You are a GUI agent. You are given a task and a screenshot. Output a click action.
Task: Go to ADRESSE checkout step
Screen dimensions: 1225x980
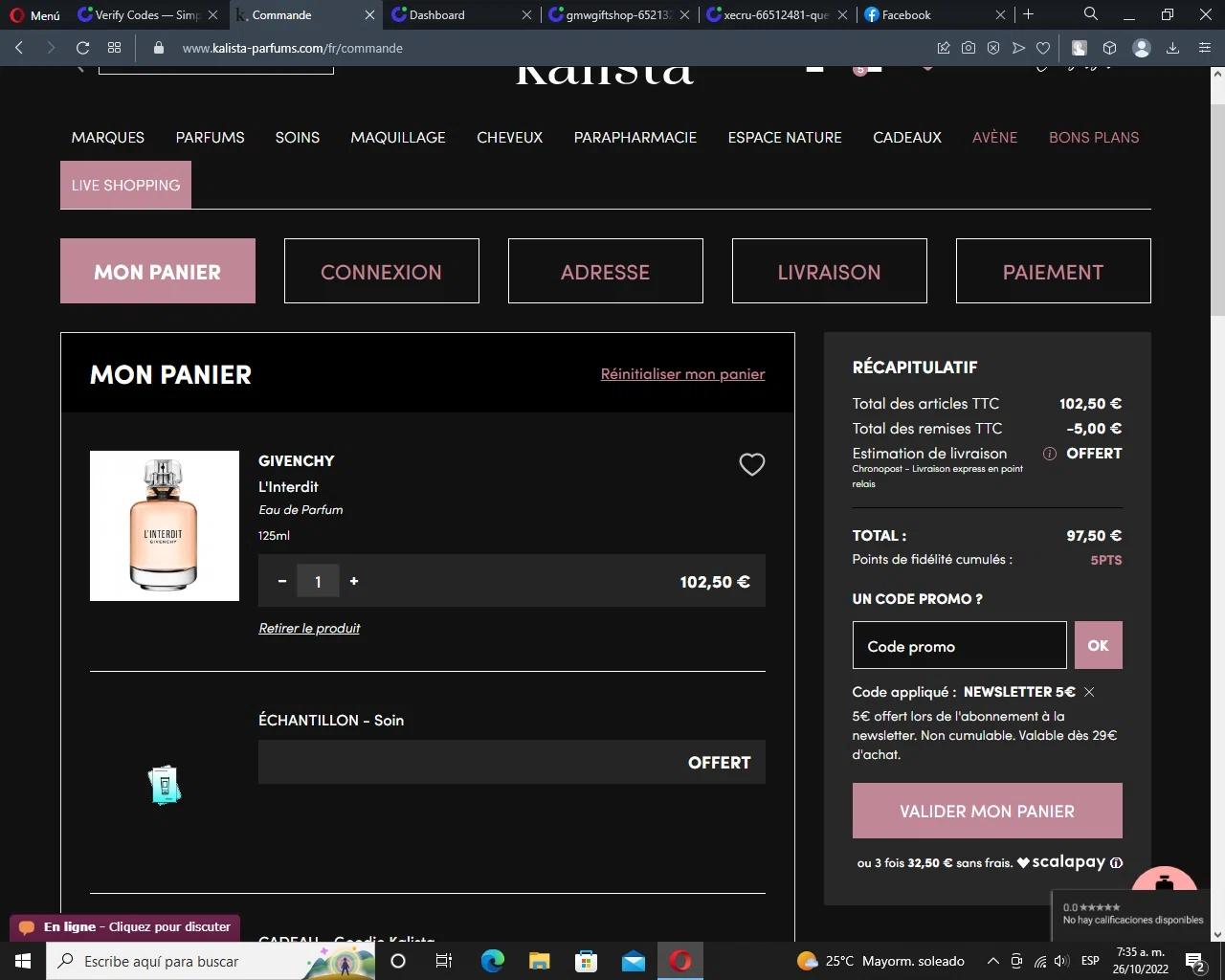tap(606, 271)
